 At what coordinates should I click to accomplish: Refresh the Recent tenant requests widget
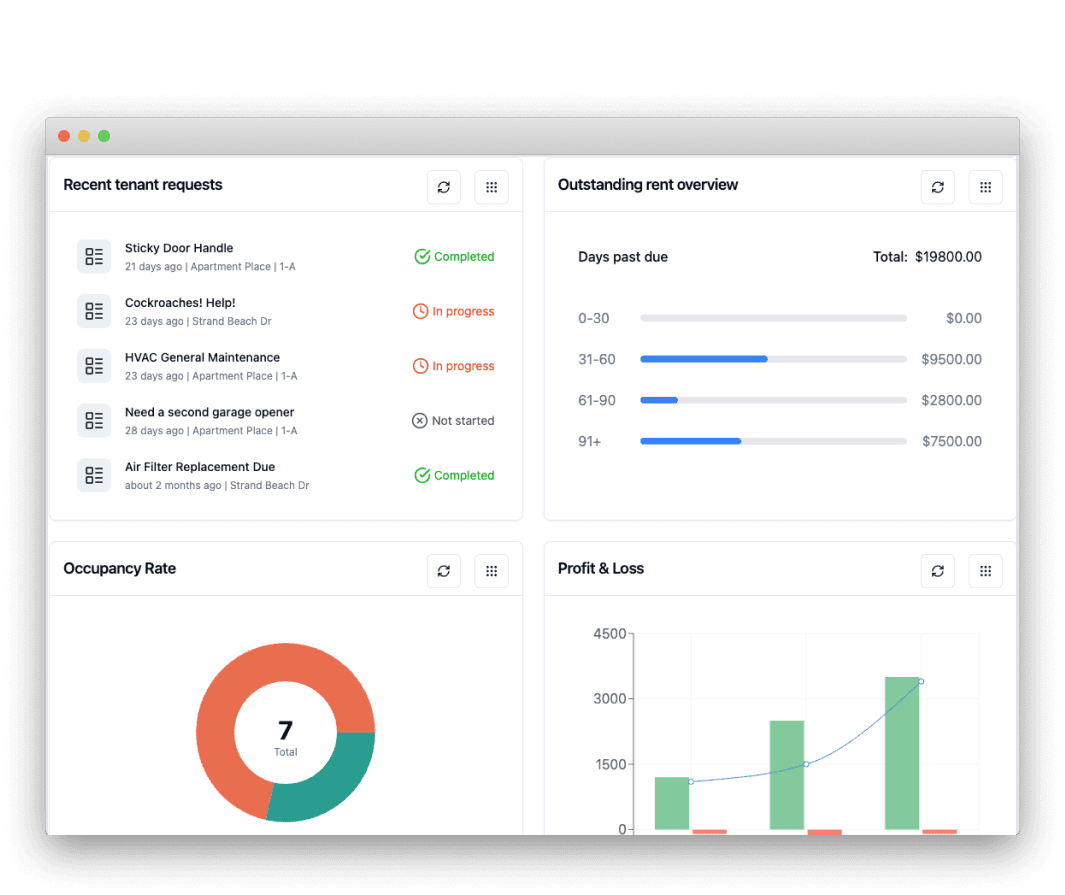click(444, 187)
